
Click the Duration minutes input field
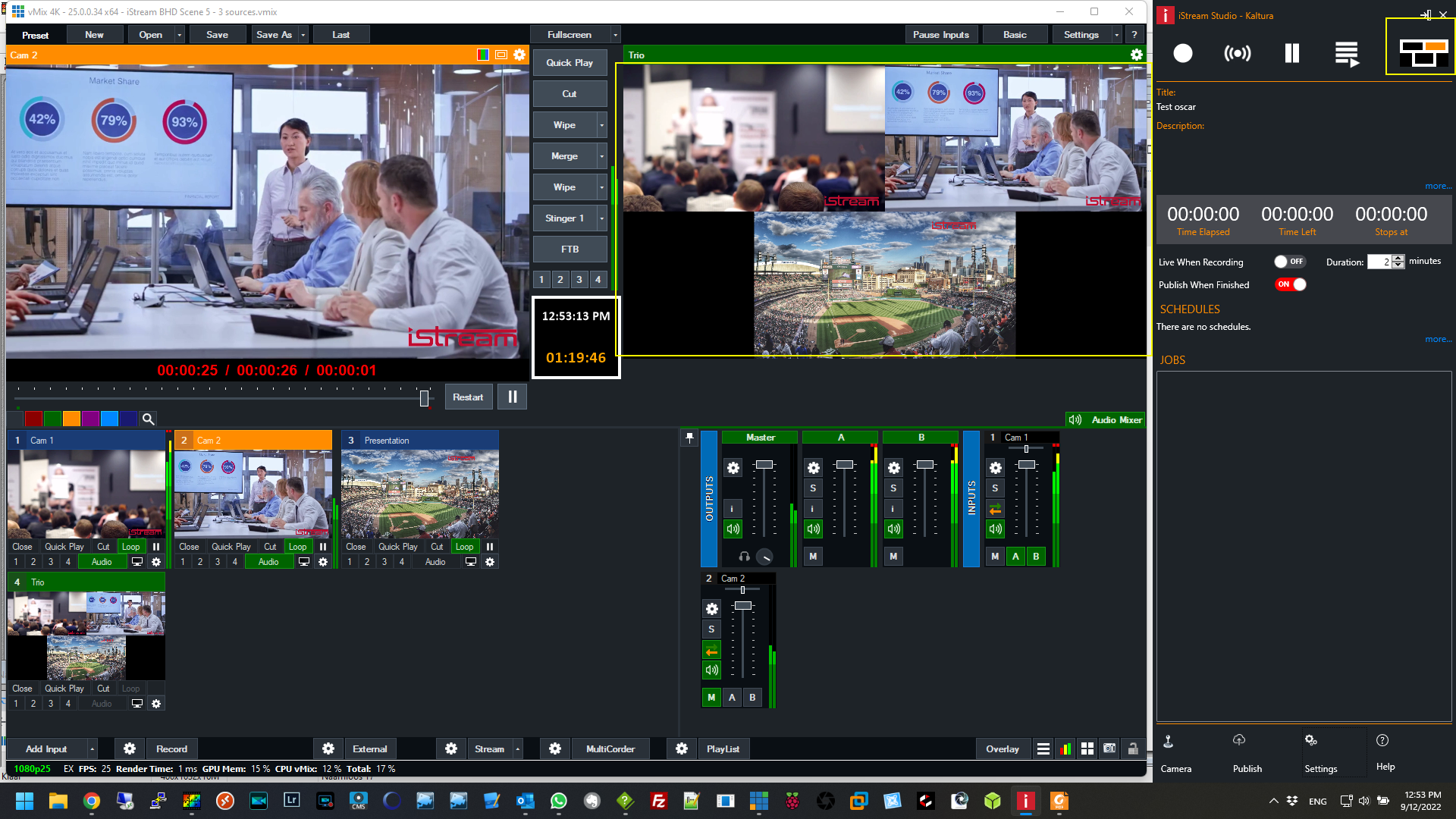1379,262
